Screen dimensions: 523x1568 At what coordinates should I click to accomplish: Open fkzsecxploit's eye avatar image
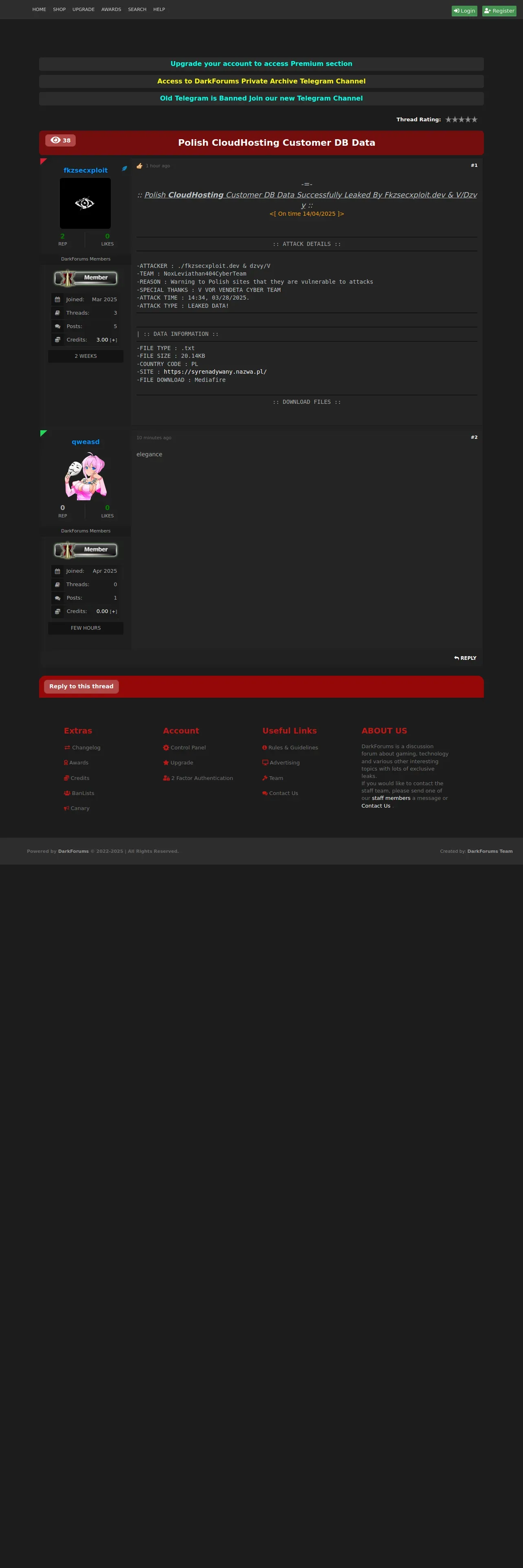click(x=85, y=203)
